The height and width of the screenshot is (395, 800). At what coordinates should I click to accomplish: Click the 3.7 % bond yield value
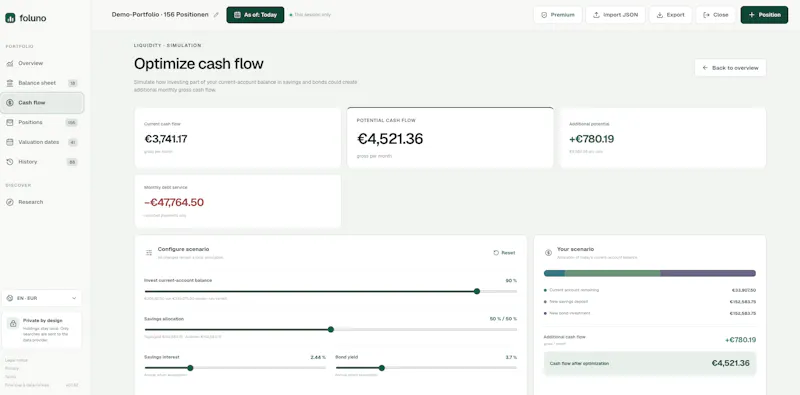pos(511,357)
